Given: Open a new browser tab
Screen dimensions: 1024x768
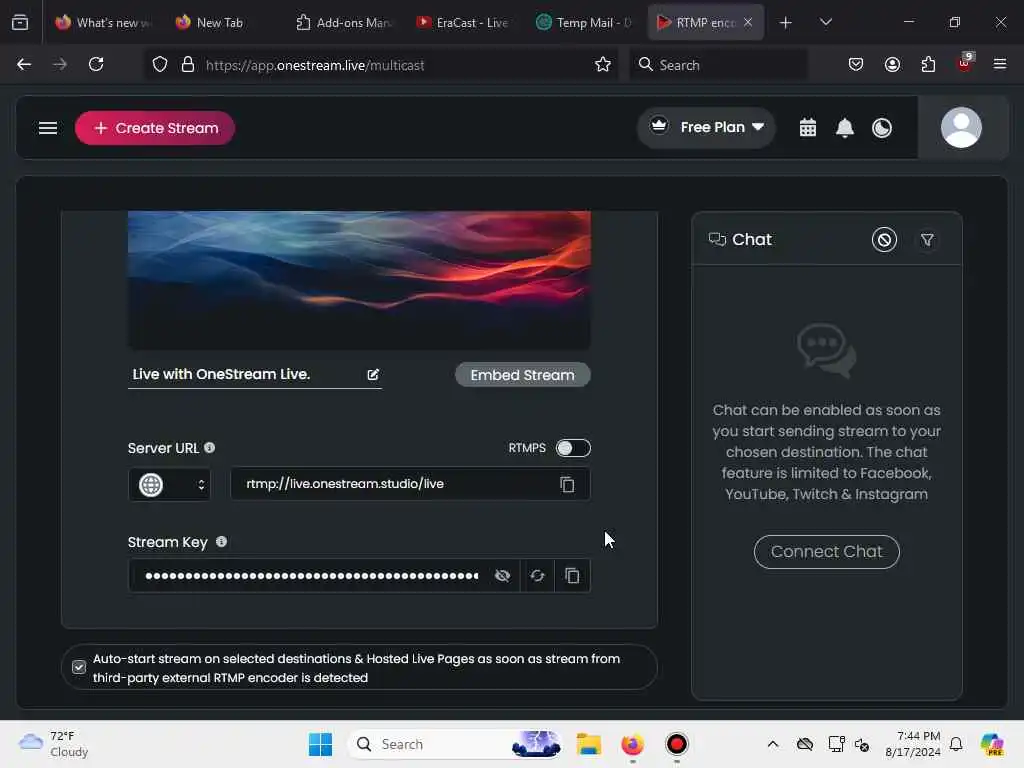Looking at the screenshot, I should (786, 23).
